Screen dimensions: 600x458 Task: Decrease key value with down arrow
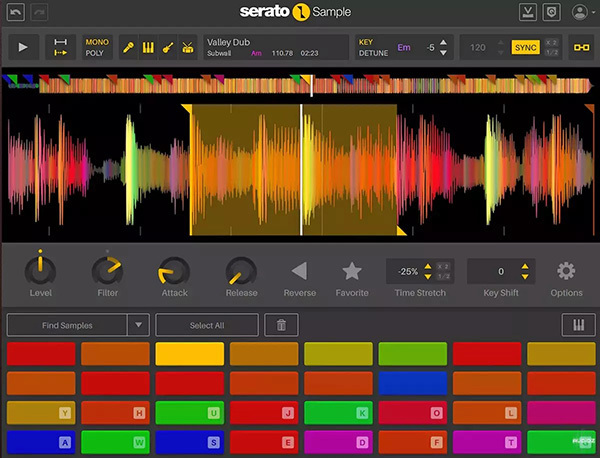coord(443,53)
